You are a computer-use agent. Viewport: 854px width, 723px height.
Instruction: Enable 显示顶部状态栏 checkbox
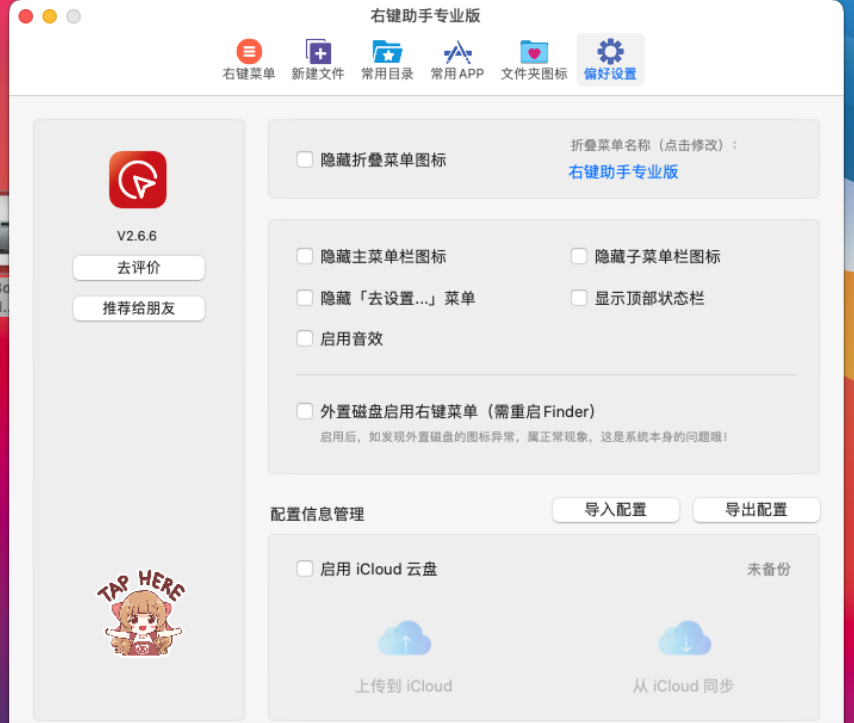click(579, 298)
